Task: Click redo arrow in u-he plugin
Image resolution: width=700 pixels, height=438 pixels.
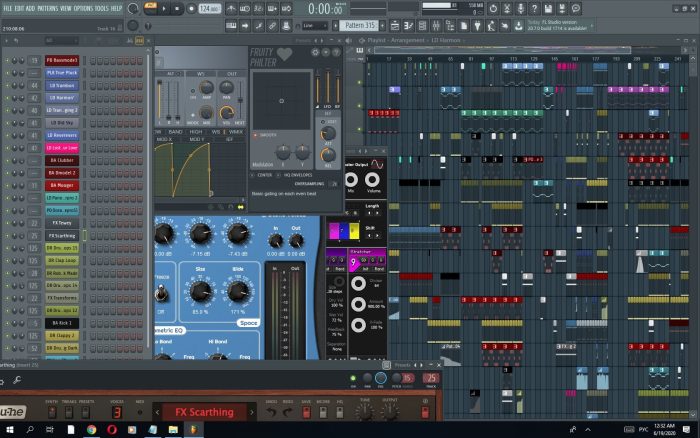Action: 288,412
